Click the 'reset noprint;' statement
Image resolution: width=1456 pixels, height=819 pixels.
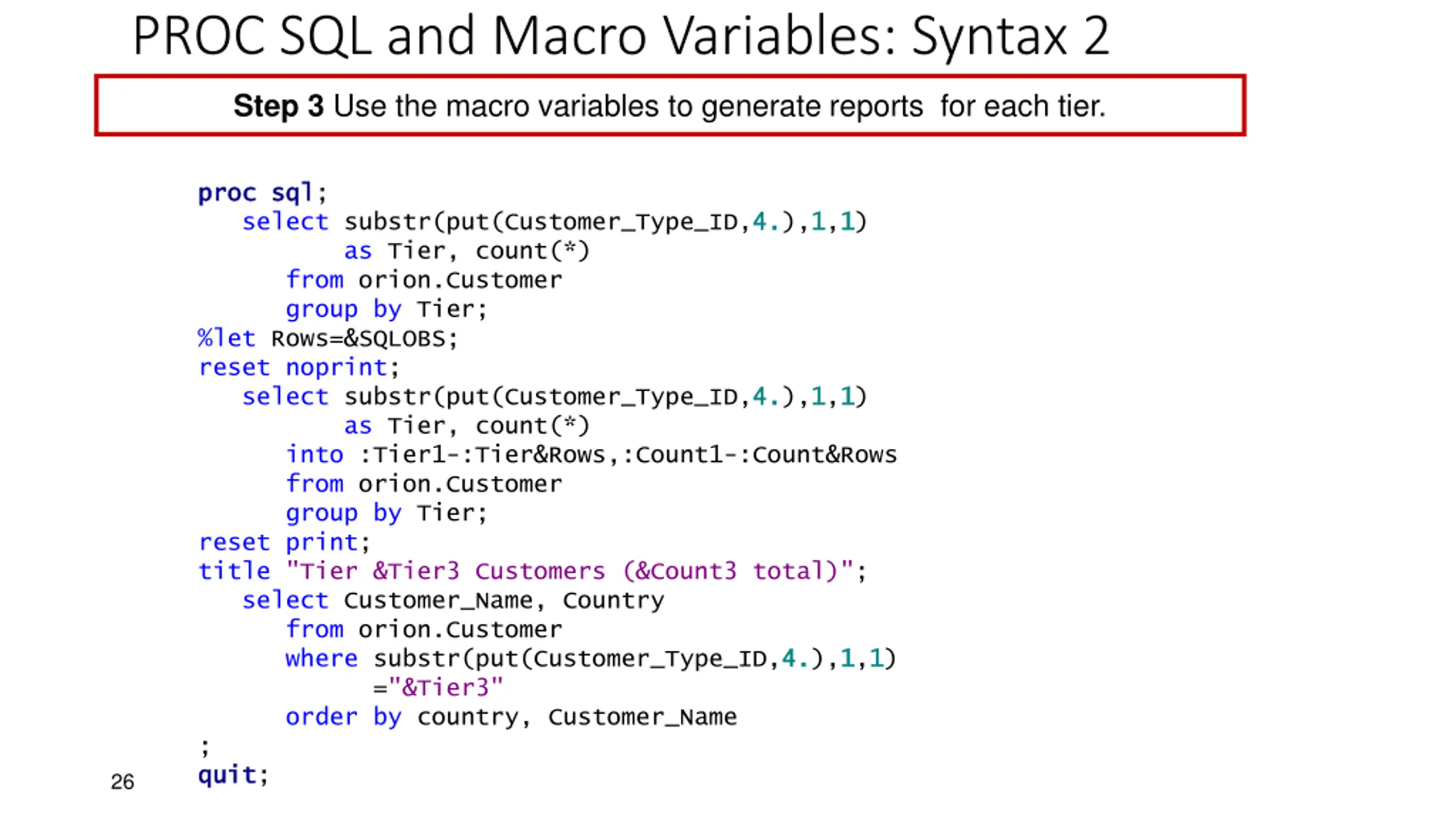299,367
